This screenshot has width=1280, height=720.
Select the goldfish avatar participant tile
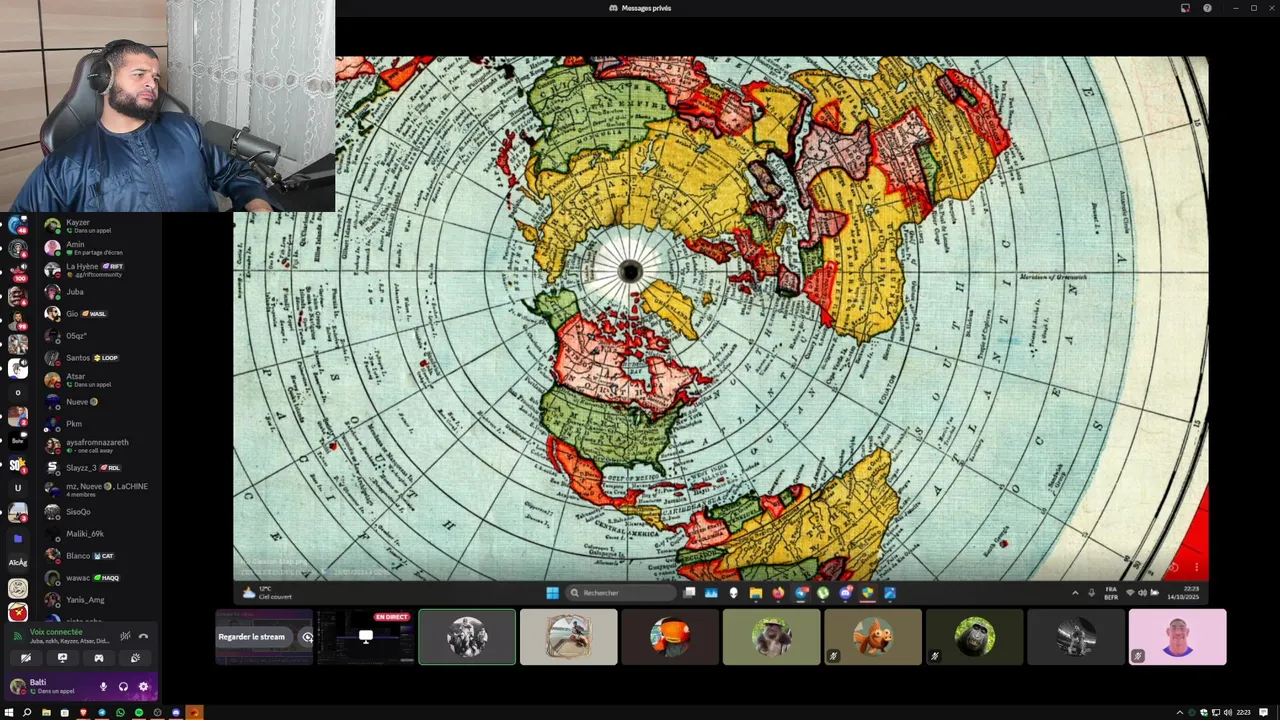[x=873, y=637]
